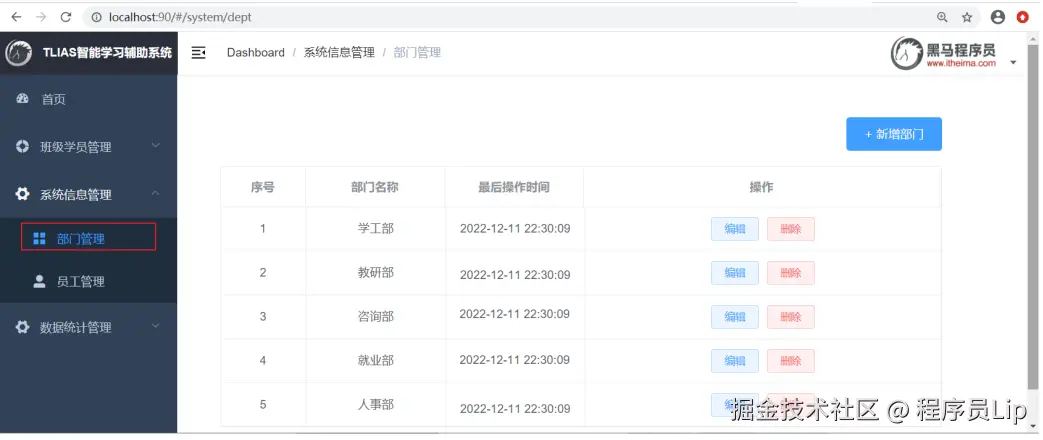This screenshot has width=1043, height=440.
Task: Click the 首页 dashboard icon
Action: point(23,99)
